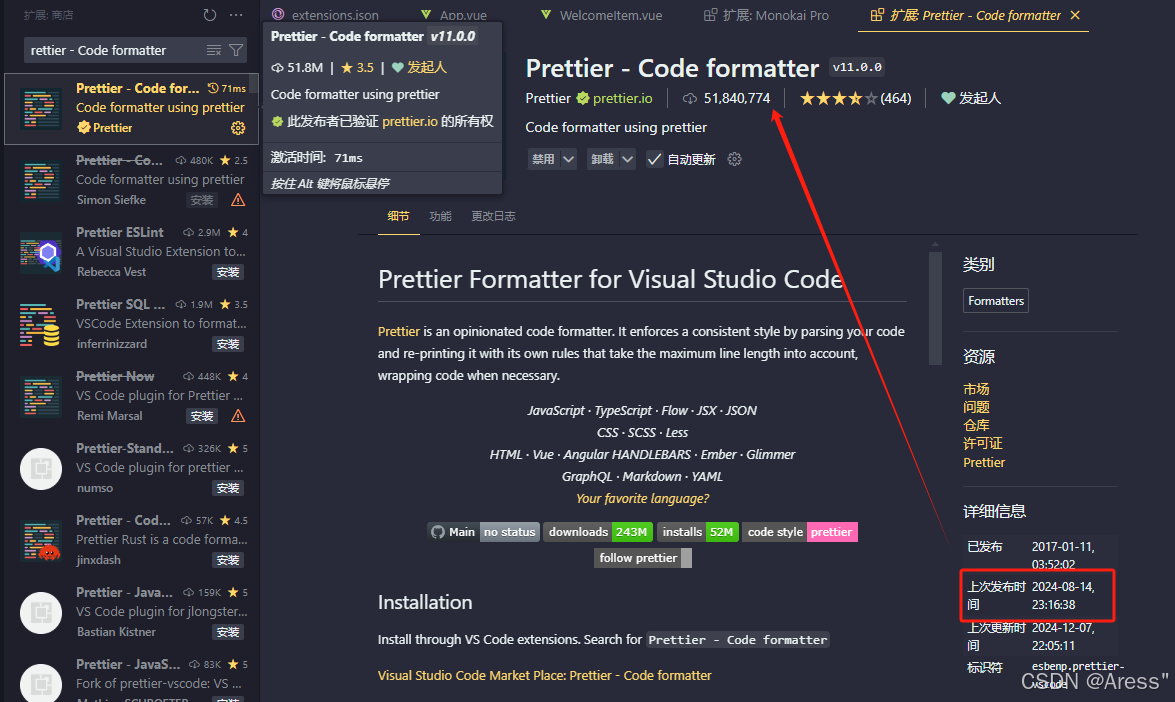Click the manage gear next to auto update
Viewport: 1175px width, 702px height.
[734, 159]
